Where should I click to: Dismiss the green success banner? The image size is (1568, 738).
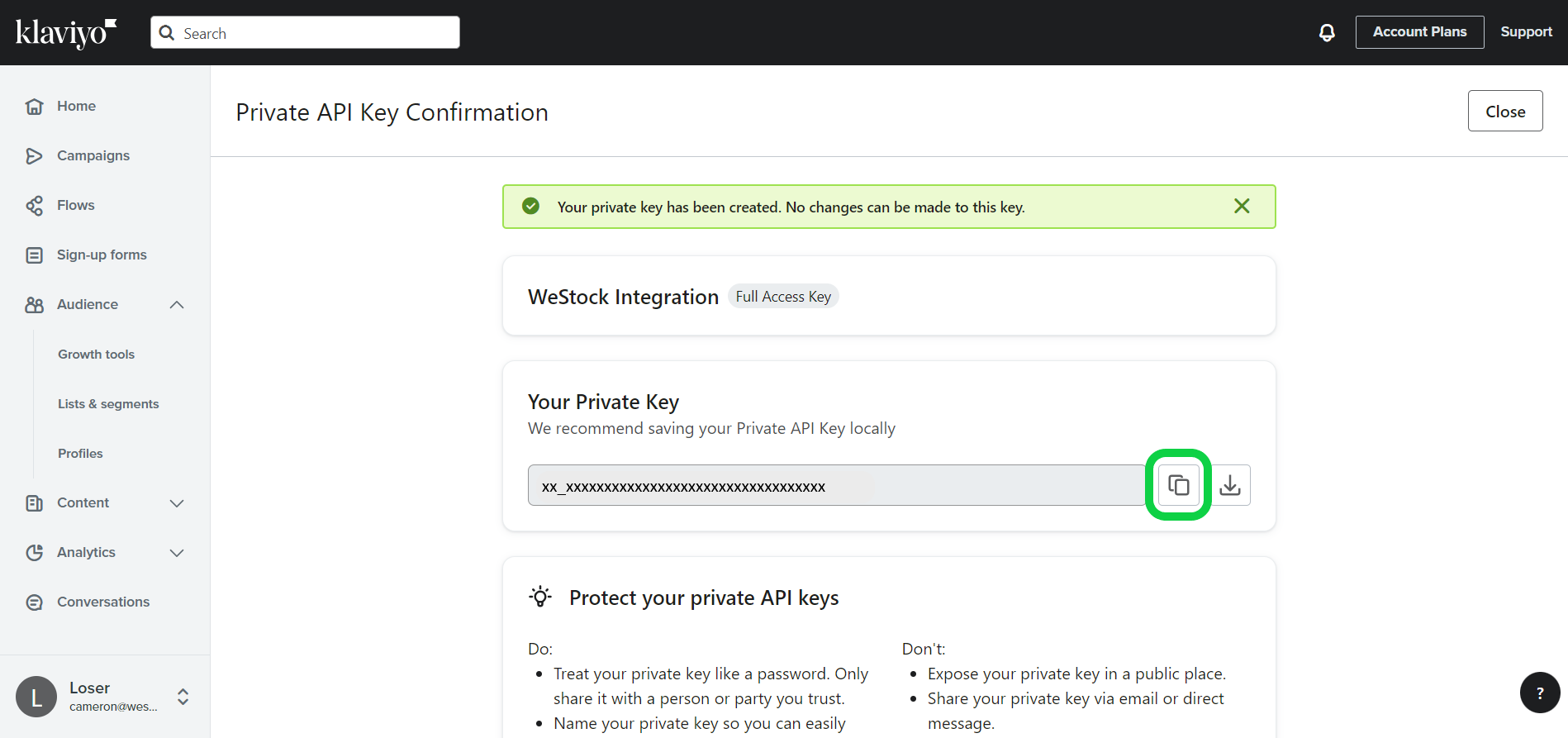click(1242, 206)
